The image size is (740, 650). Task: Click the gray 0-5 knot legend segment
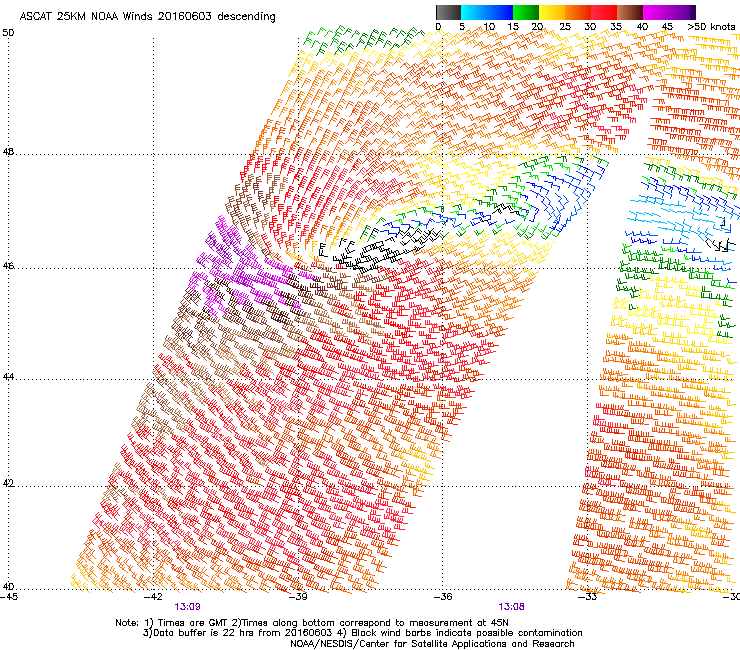448,12
